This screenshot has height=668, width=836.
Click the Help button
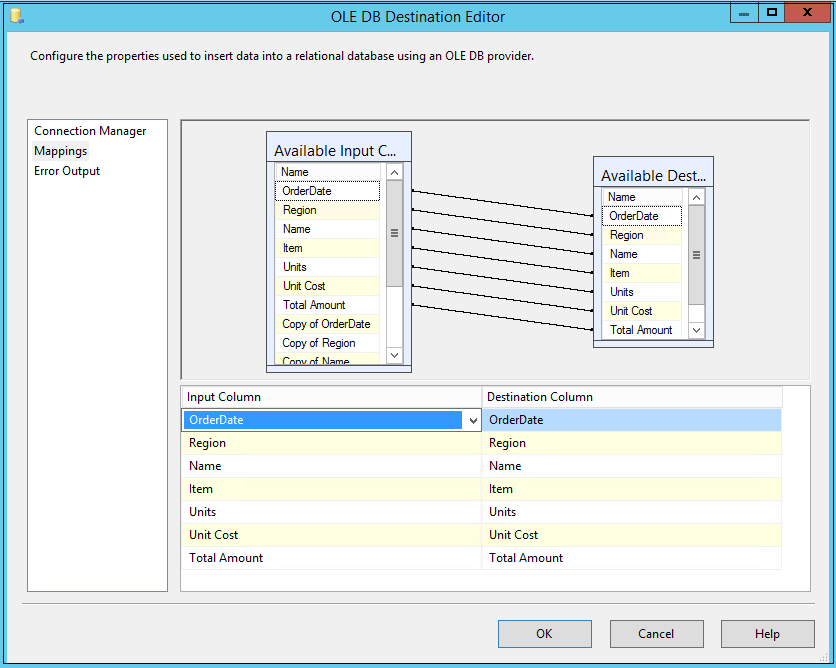(767, 633)
